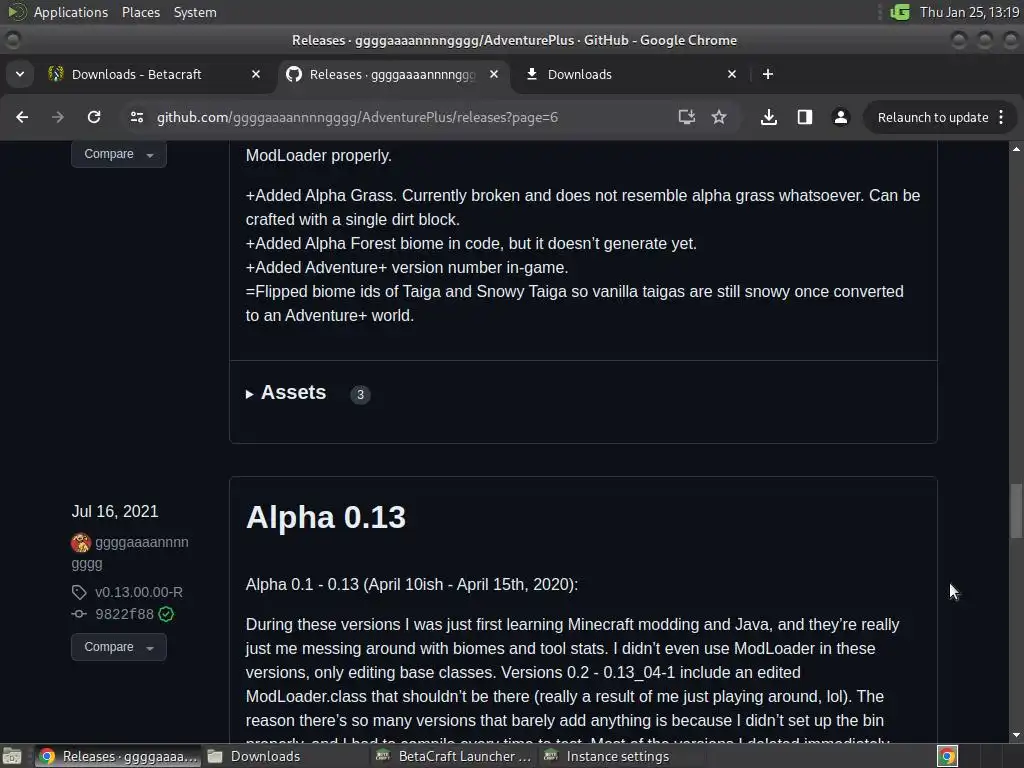Open commit 9822f88 link
1024x768 pixels.
[124, 614]
